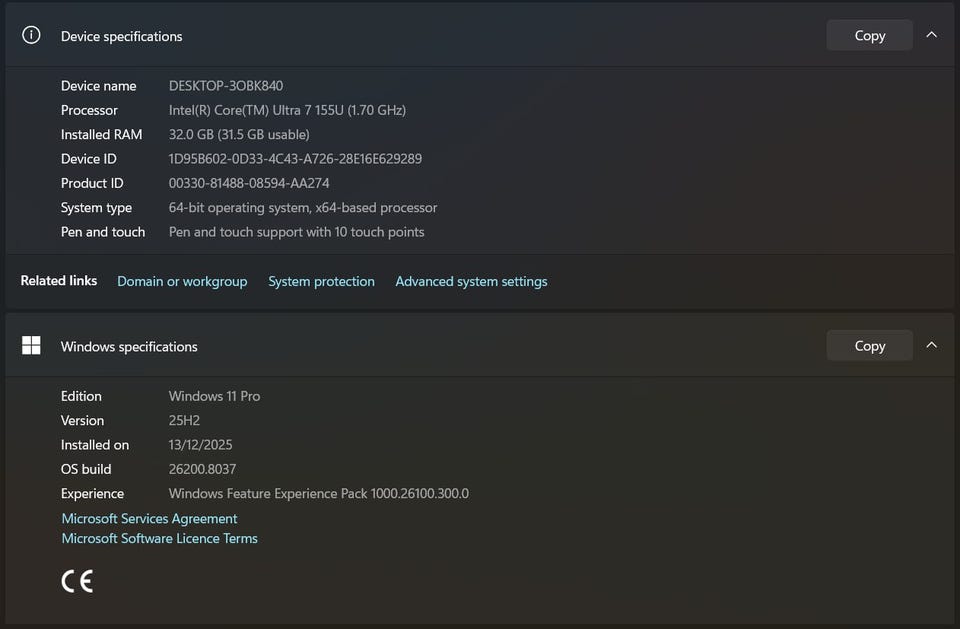Open the System protection link

point(321,281)
